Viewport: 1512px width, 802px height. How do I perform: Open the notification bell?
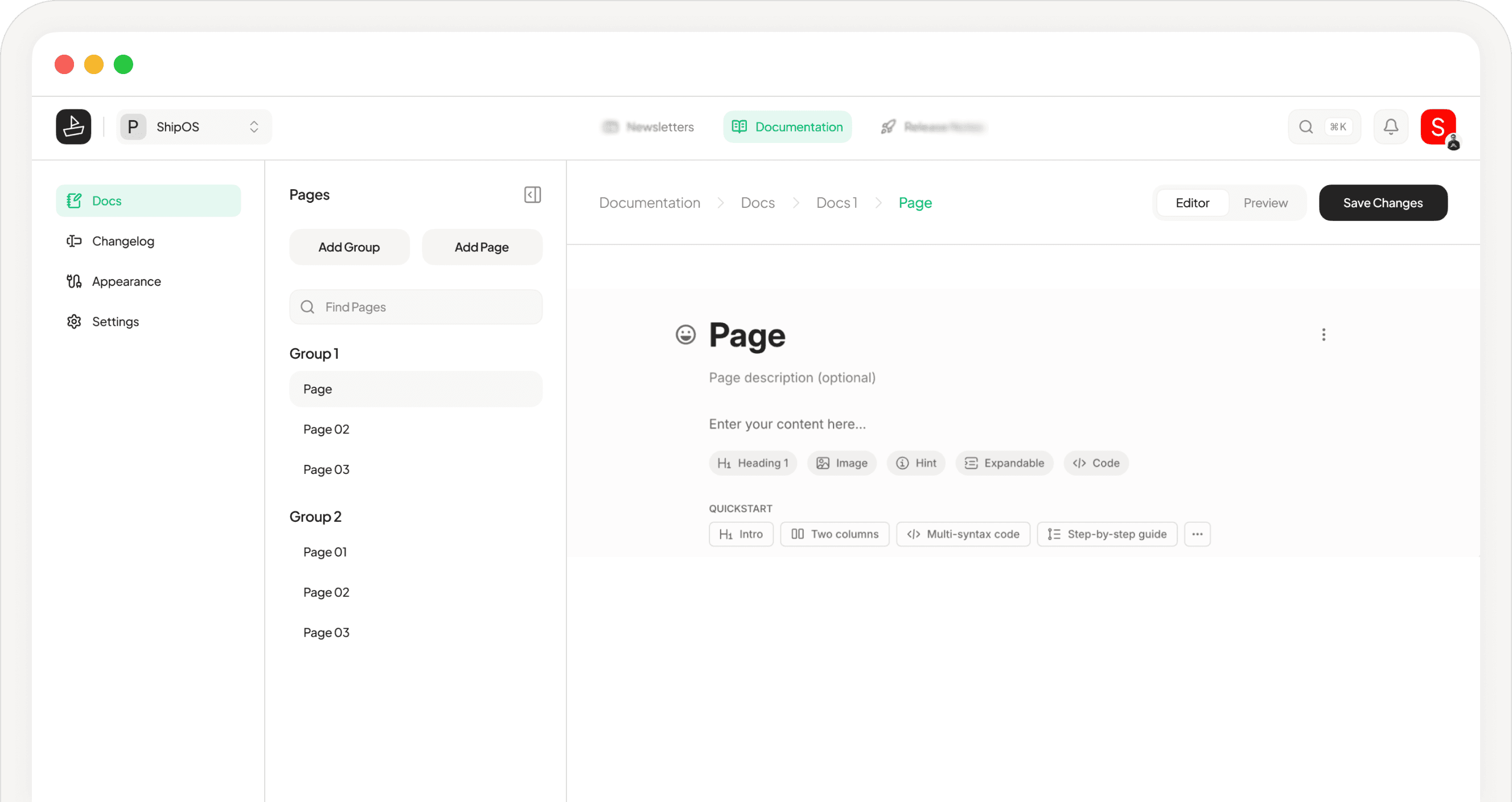coord(1391,126)
